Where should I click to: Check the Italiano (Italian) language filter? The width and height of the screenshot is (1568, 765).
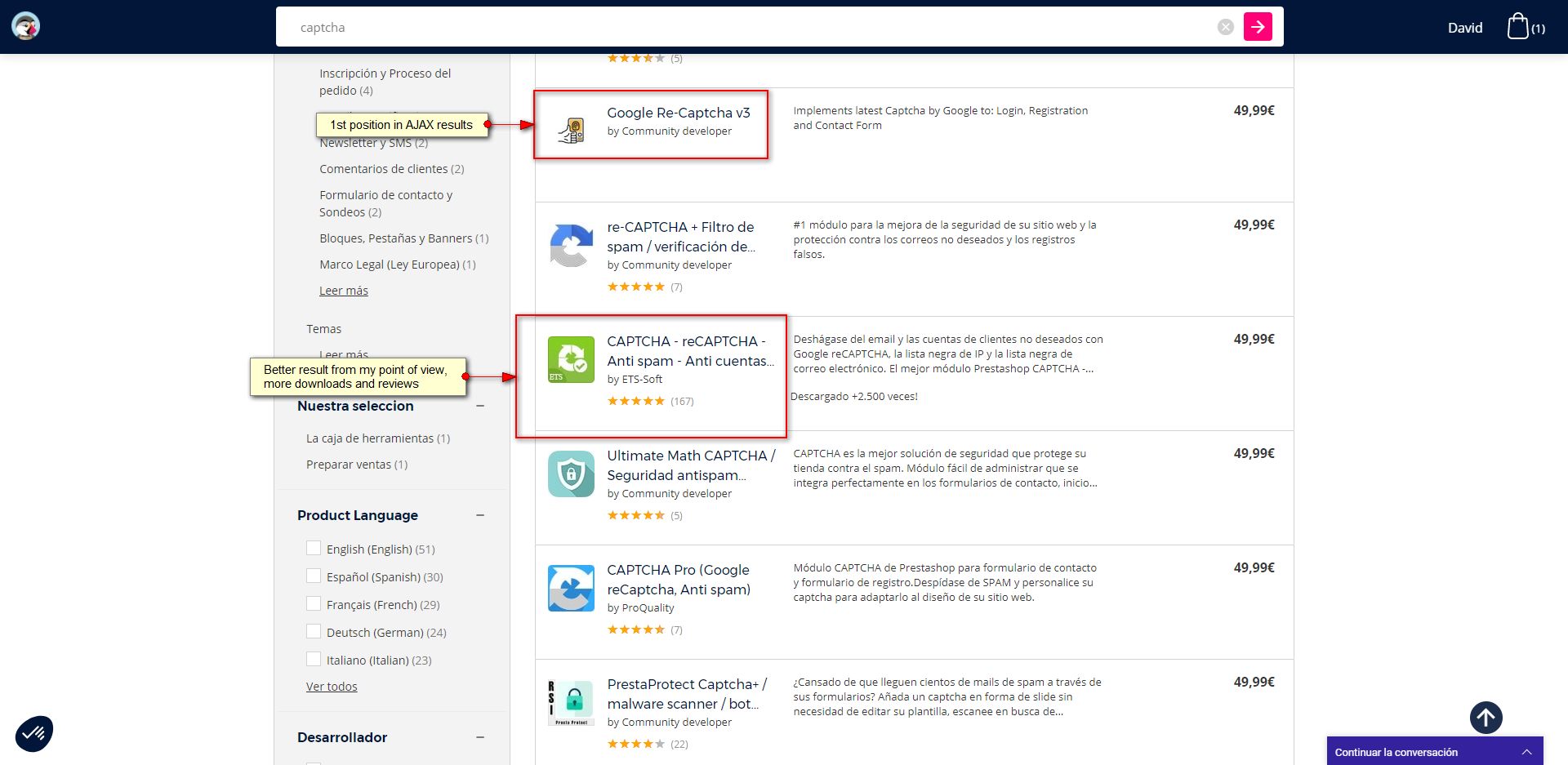pyautogui.click(x=314, y=659)
